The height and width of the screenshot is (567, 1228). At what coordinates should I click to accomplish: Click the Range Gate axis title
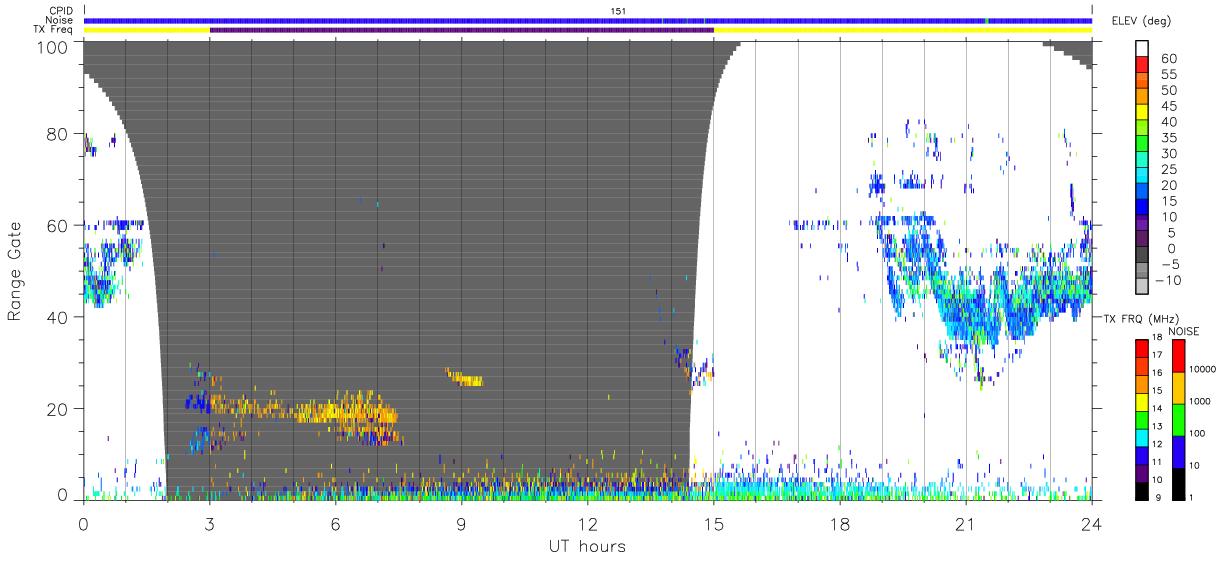15,270
